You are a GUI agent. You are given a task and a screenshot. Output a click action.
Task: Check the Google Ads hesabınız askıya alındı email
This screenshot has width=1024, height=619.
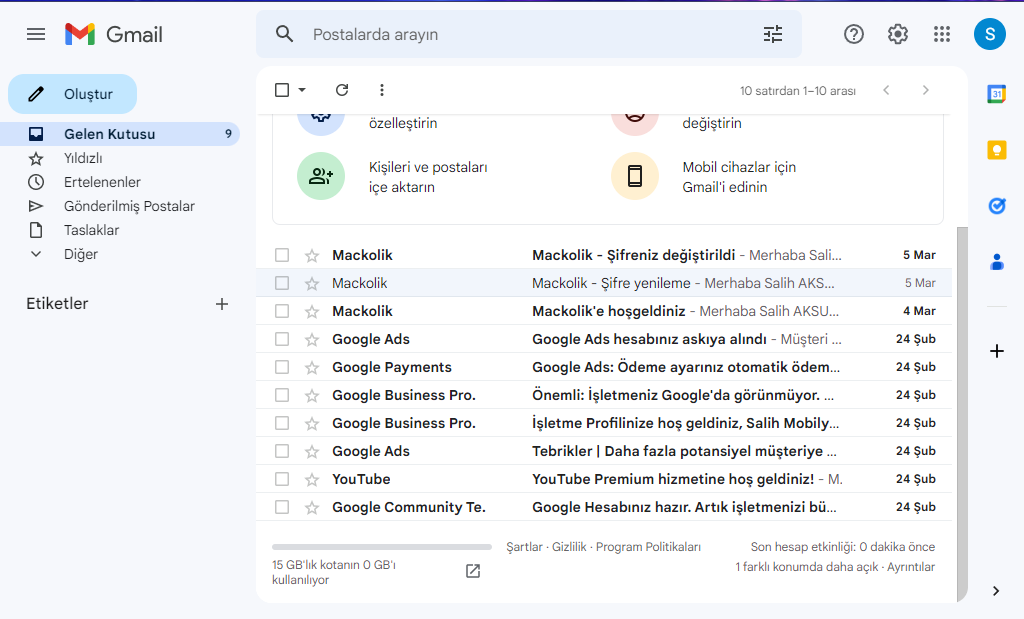[282, 340]
